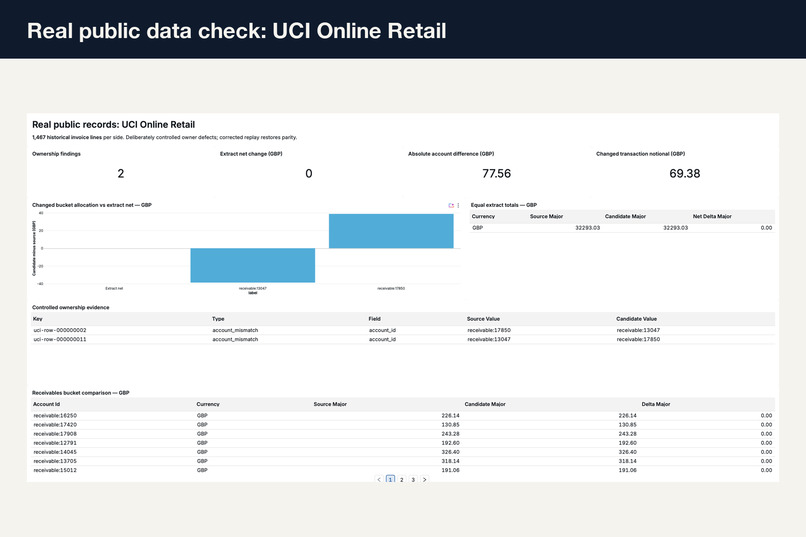
Task: Click 'Changed bucket allocation vs extract net' chart title
Action: tap(92, 205)
